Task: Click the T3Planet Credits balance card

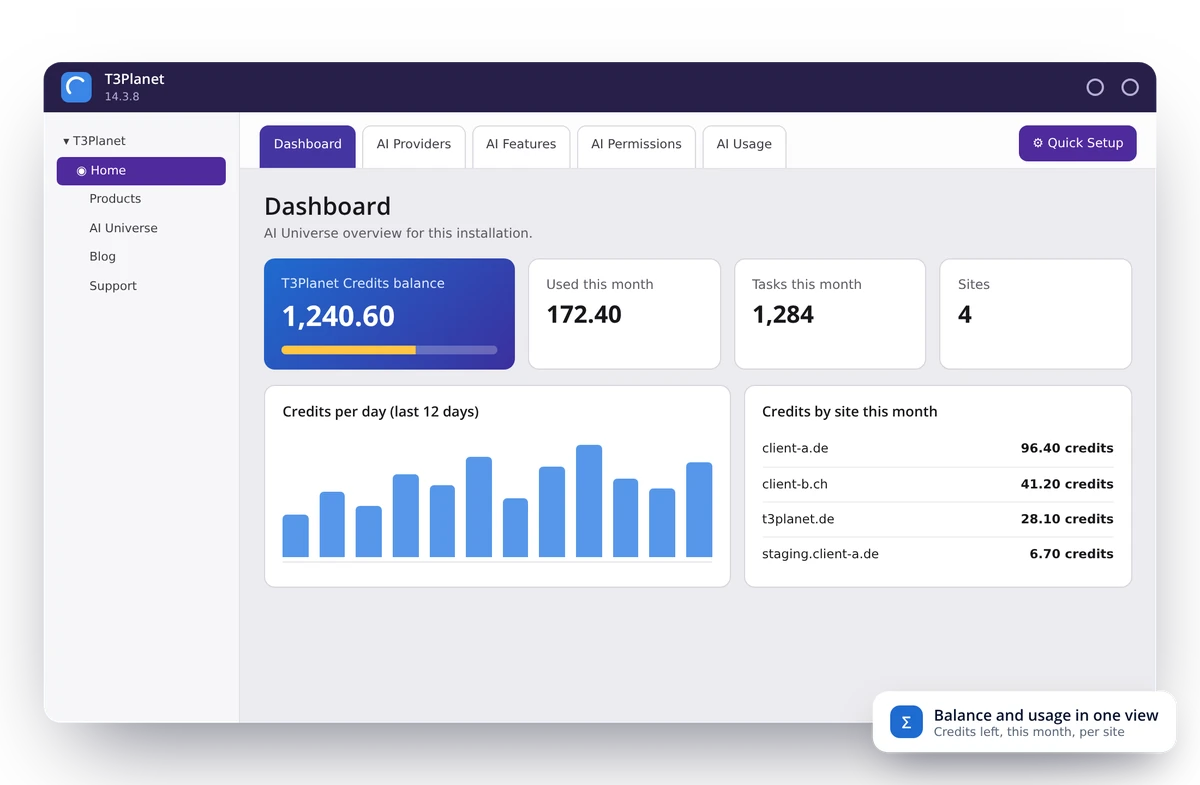Action: coord(389,314)
